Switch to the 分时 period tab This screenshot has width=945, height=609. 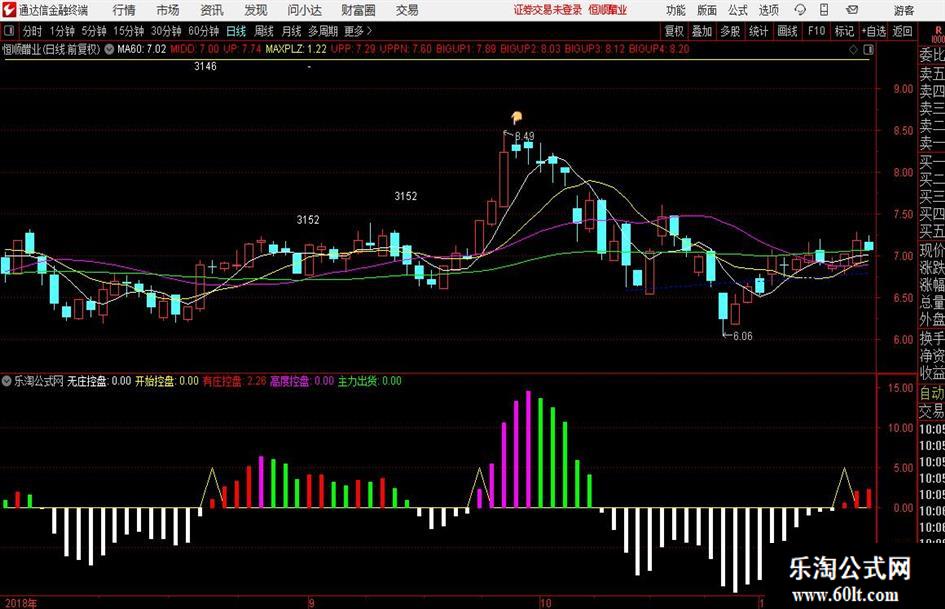(x=32, y=31)
